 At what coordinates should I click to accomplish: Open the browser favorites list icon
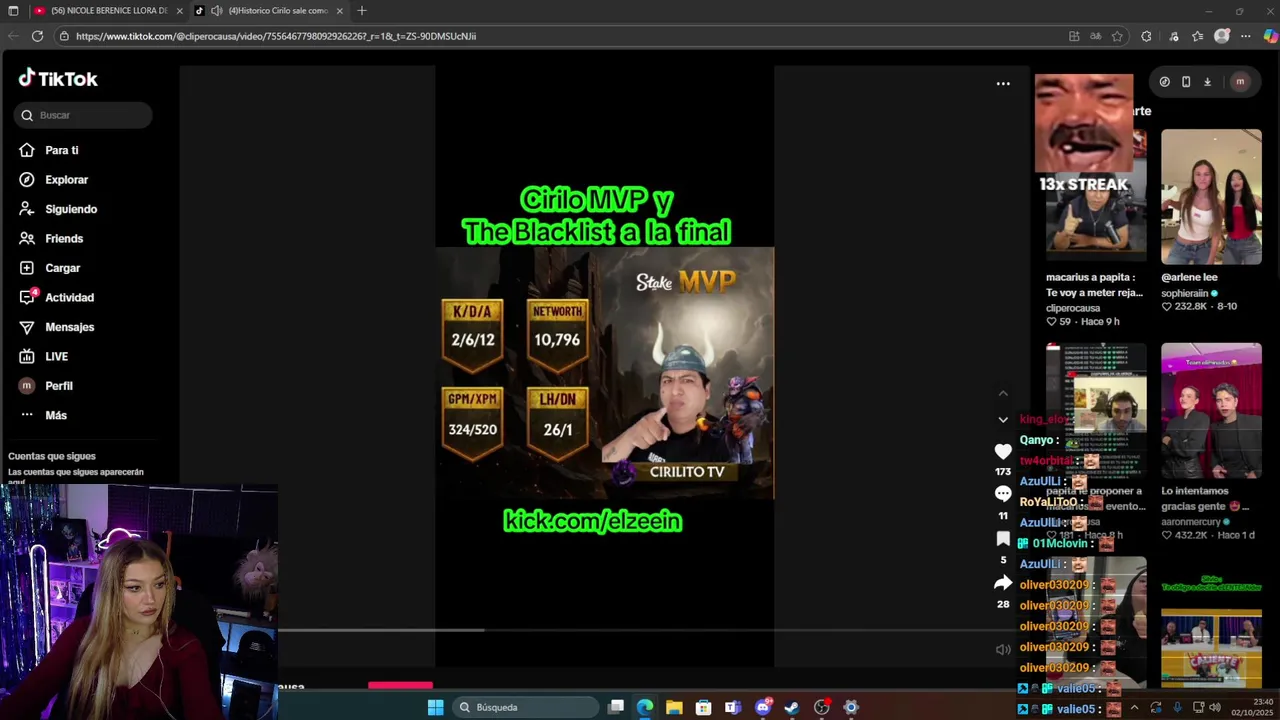(1197, 36)
